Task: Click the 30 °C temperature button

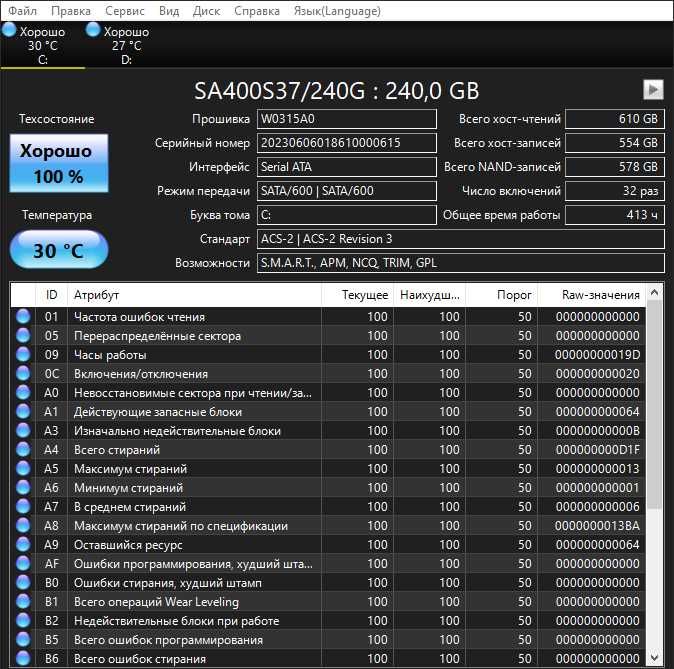Action: click(59, 250)
